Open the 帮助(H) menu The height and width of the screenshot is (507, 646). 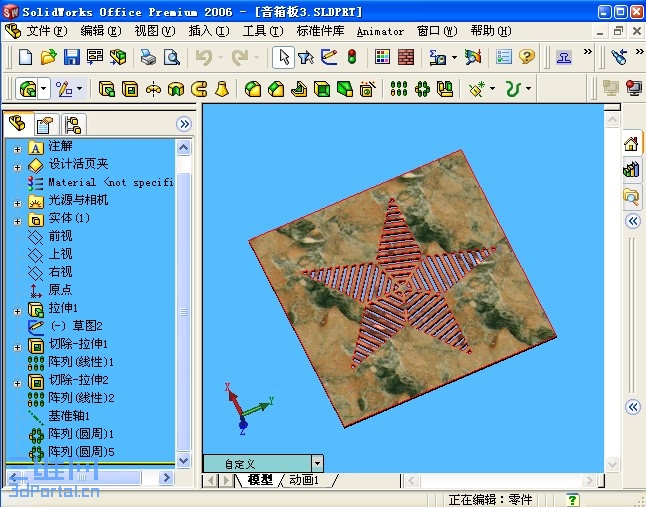[491, 31]
